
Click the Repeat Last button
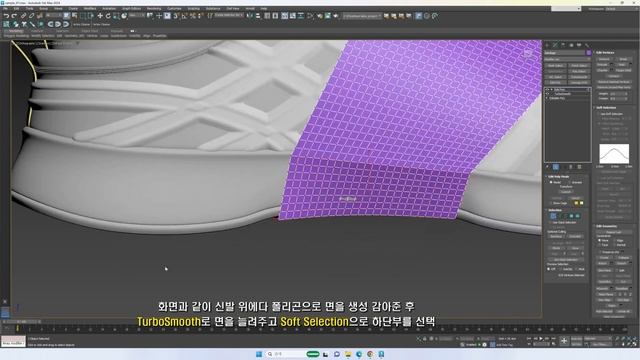point(613,232)
